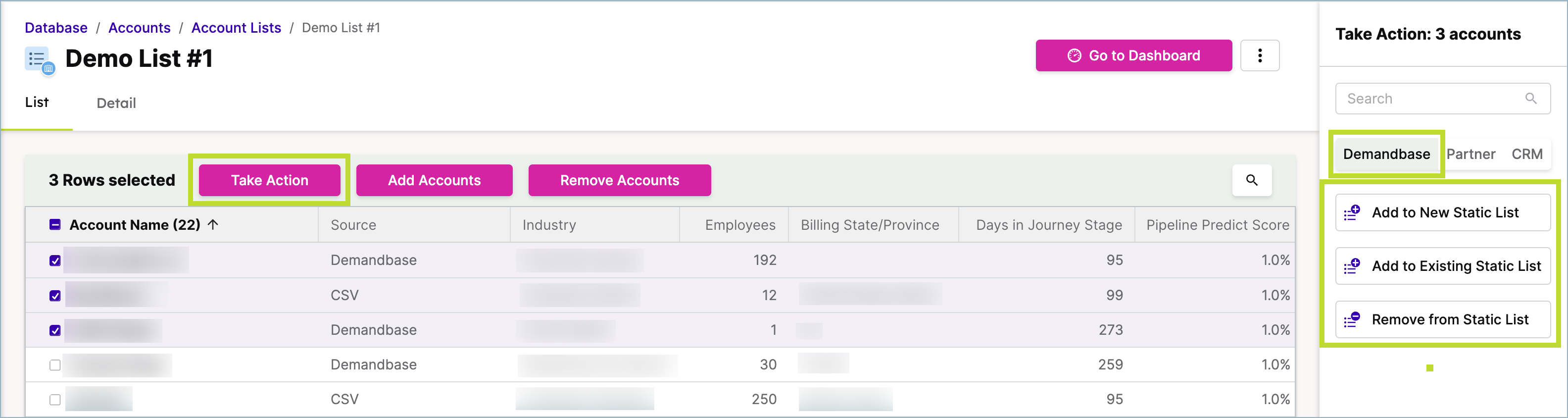Open the Account Lists breadcrumb link
1568x418 pixels.
tap(236, 27)
